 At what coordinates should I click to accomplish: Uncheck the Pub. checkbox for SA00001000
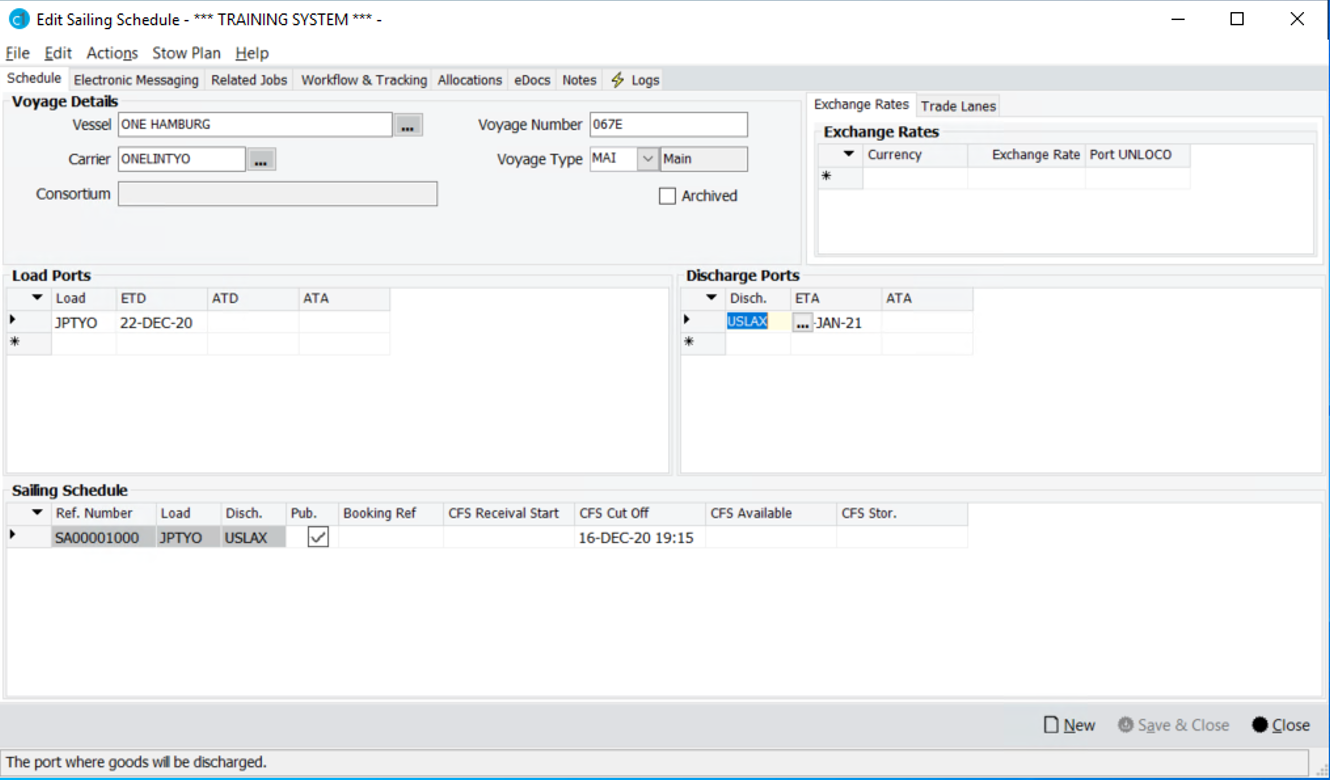(x=317, y=537)
